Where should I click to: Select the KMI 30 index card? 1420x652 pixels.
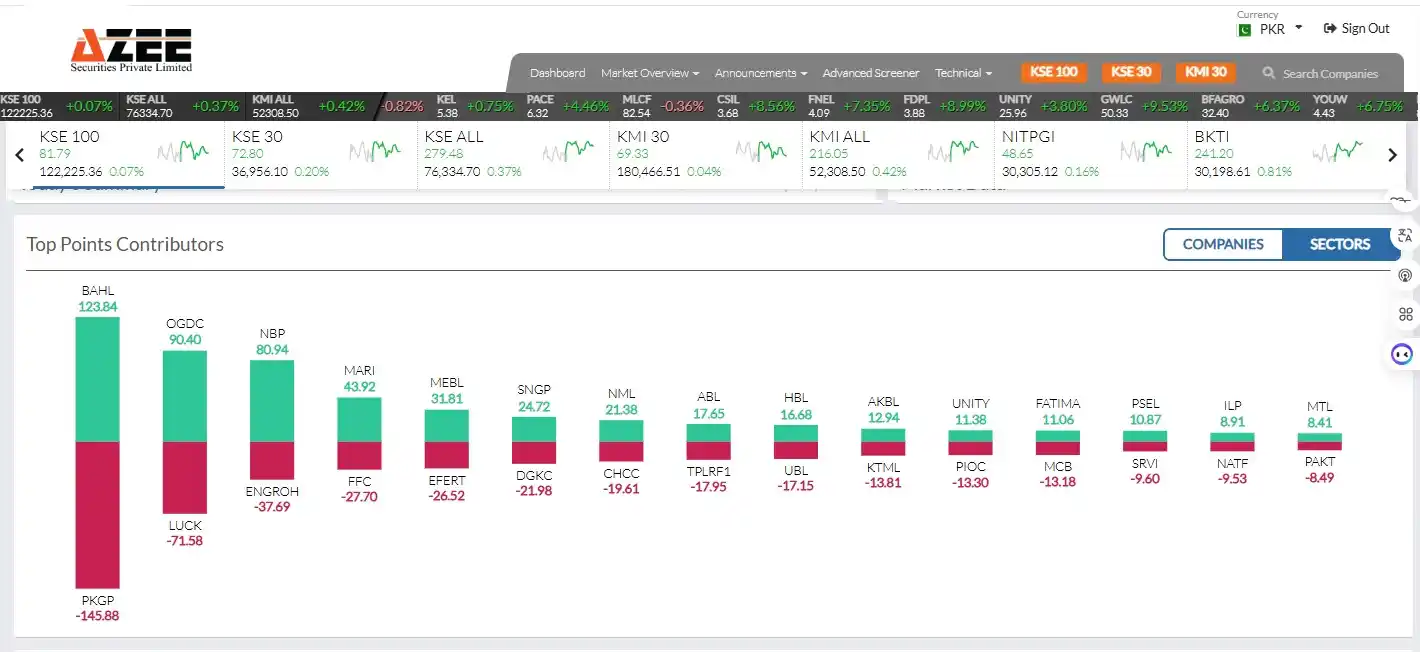pos(704,154)
